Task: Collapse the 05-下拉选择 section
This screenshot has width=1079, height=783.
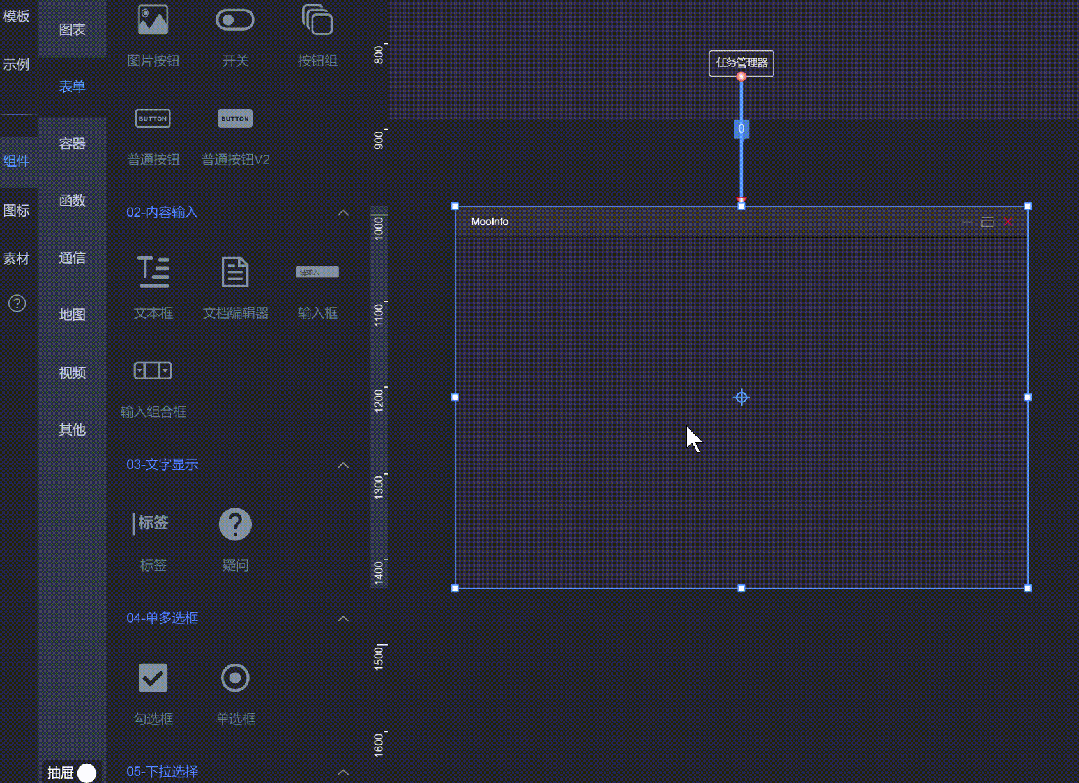Action: point(343,772)
